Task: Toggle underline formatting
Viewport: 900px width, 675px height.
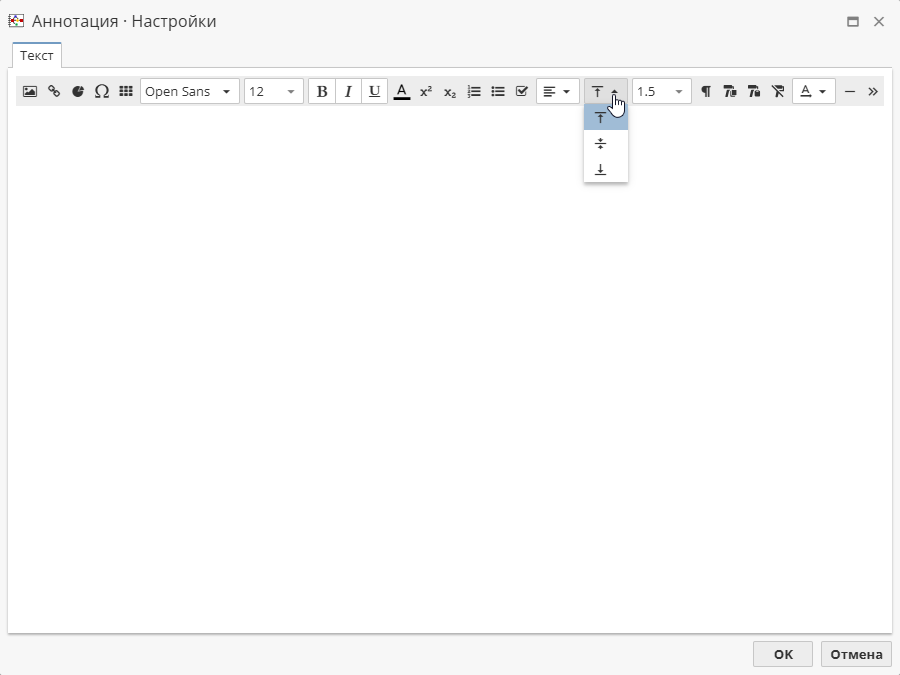Action: (374, 91)
